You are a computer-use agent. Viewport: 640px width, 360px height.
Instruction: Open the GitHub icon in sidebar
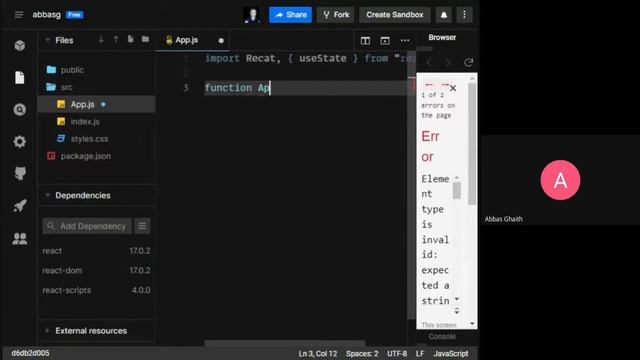tap(20, 173)
